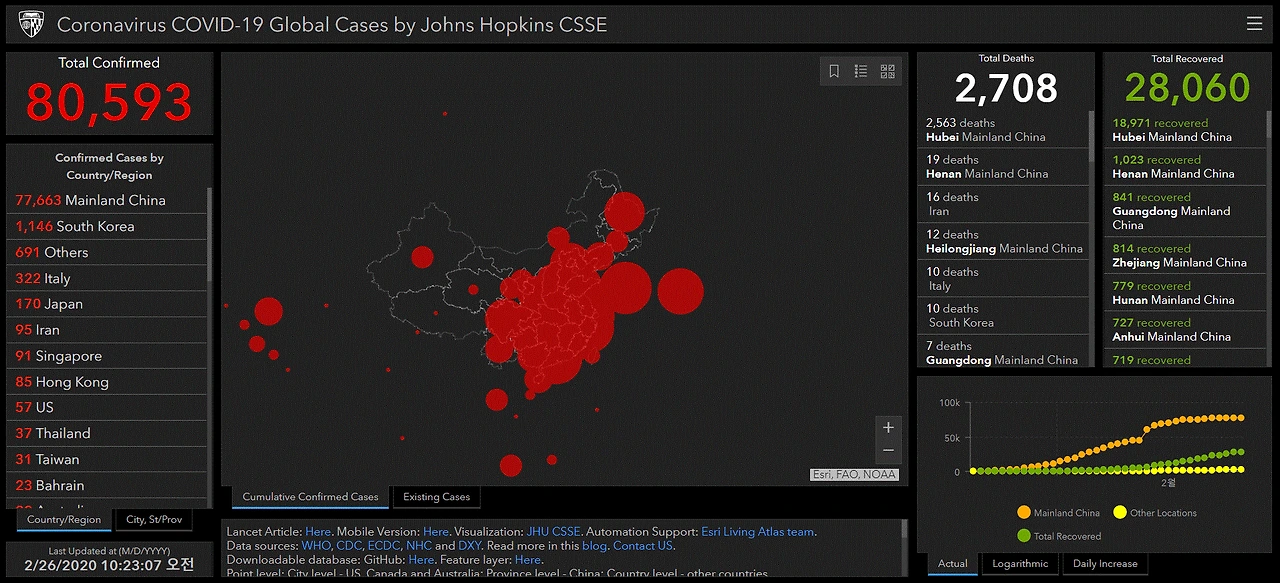Toggle the Total Recovered green legend item
Viewport: 1280px width, 583px height.
pos(1058,536)
